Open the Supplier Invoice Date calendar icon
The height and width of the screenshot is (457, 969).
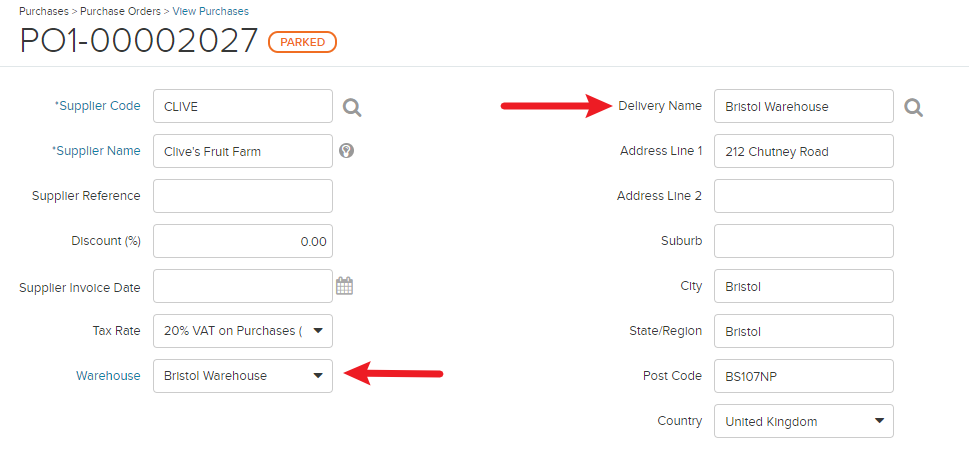pyautogui.click(x=344, y=286)
